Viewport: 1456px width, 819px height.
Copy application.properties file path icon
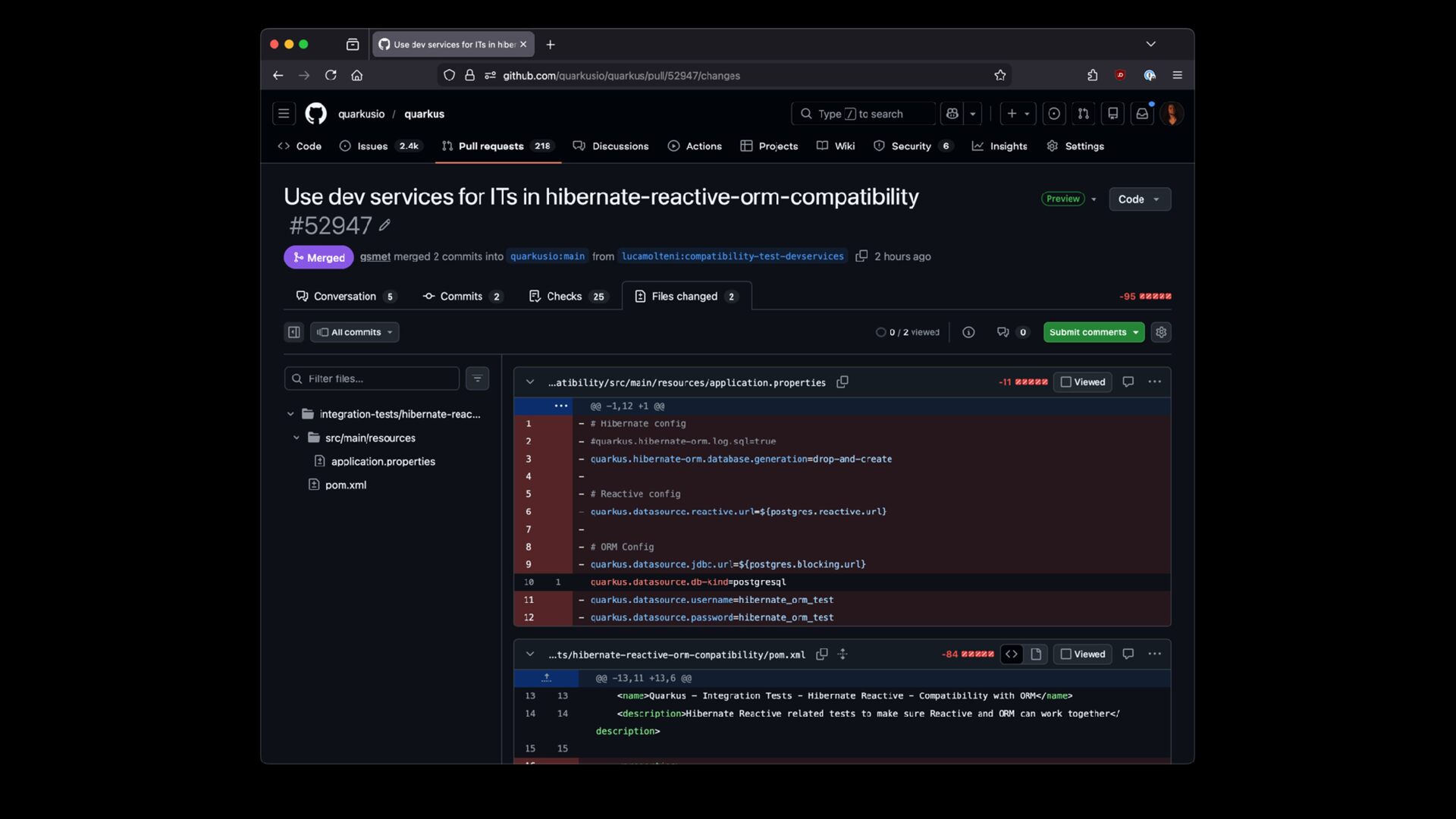(x=842, y=382)
